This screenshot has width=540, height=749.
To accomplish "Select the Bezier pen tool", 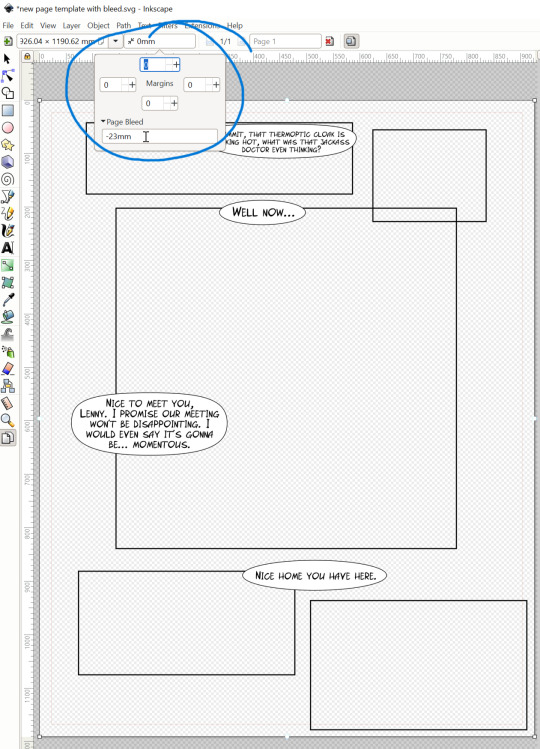I will click(x=7, y=196).
